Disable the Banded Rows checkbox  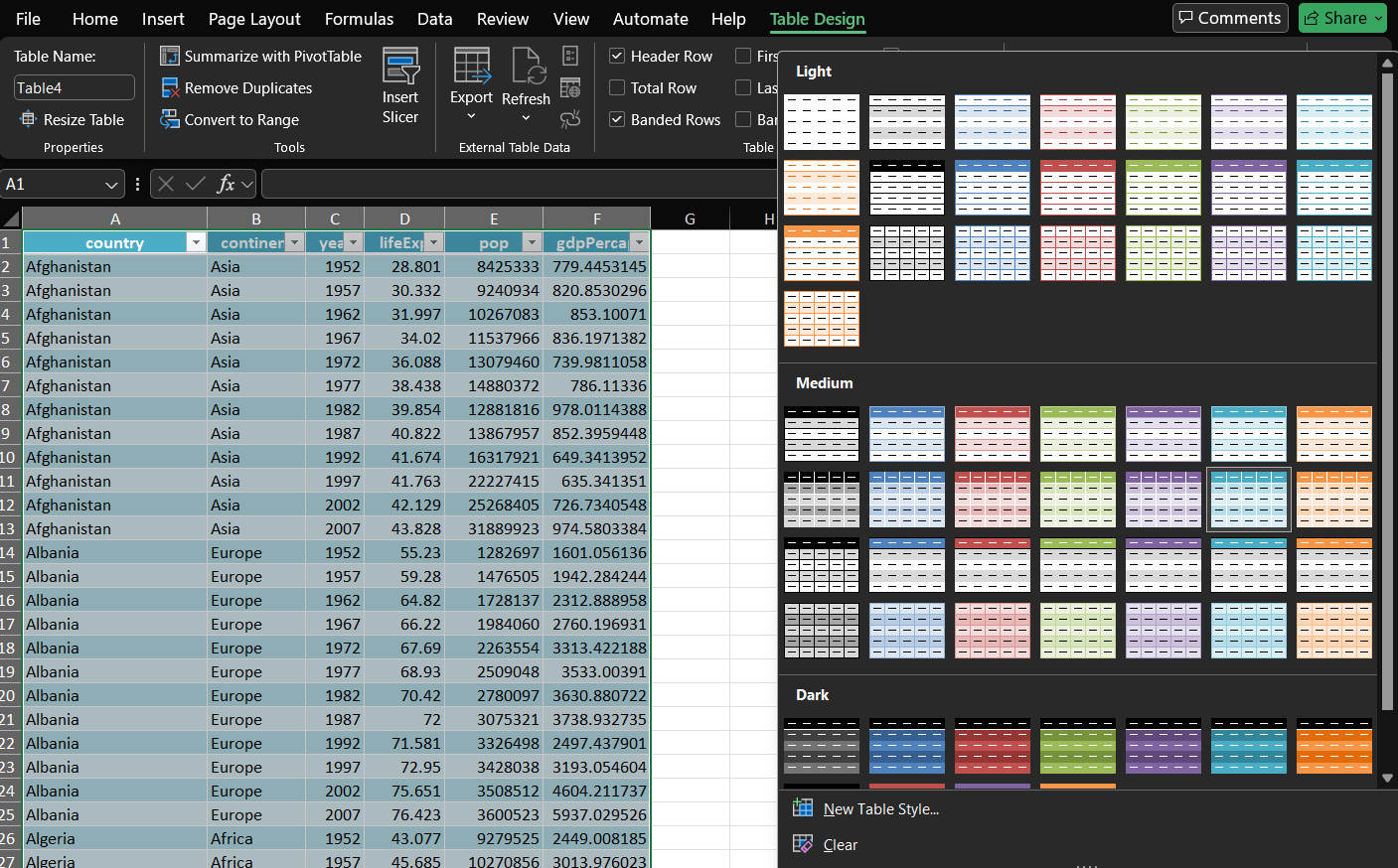617,120
